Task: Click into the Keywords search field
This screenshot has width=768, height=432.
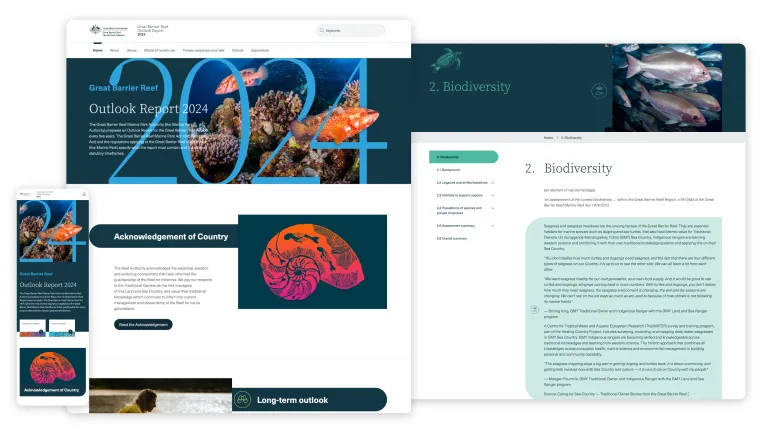Action: click(x=351, y=30)
